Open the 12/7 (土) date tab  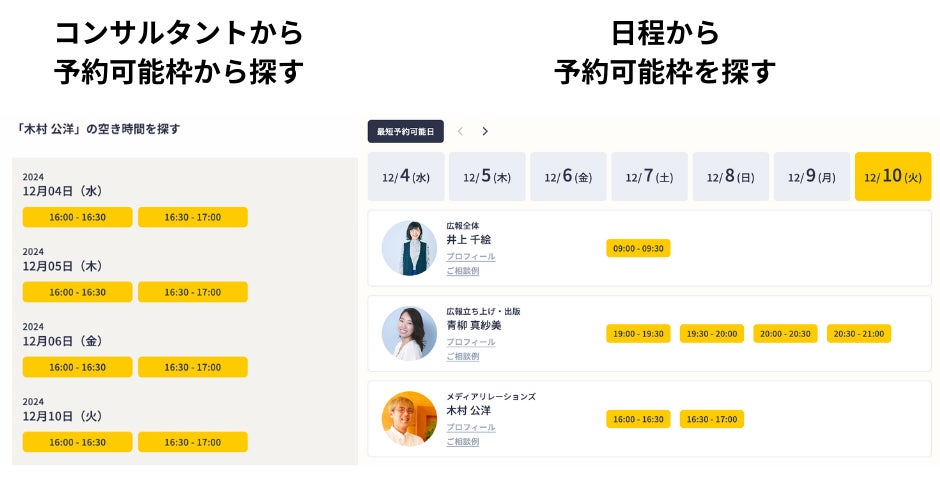(649, 177)
